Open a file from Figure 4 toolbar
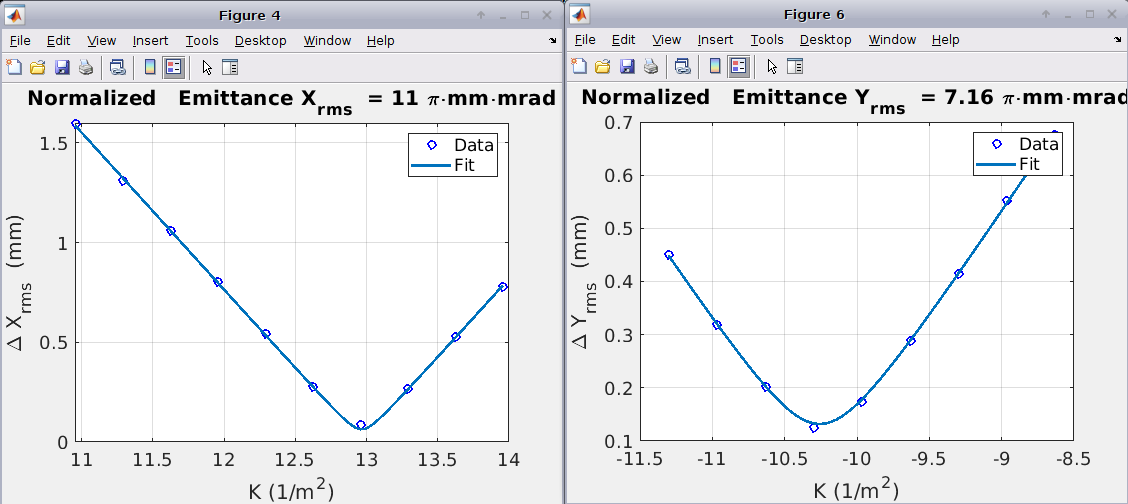The image size is (1128, 504). tap(38, 67)
